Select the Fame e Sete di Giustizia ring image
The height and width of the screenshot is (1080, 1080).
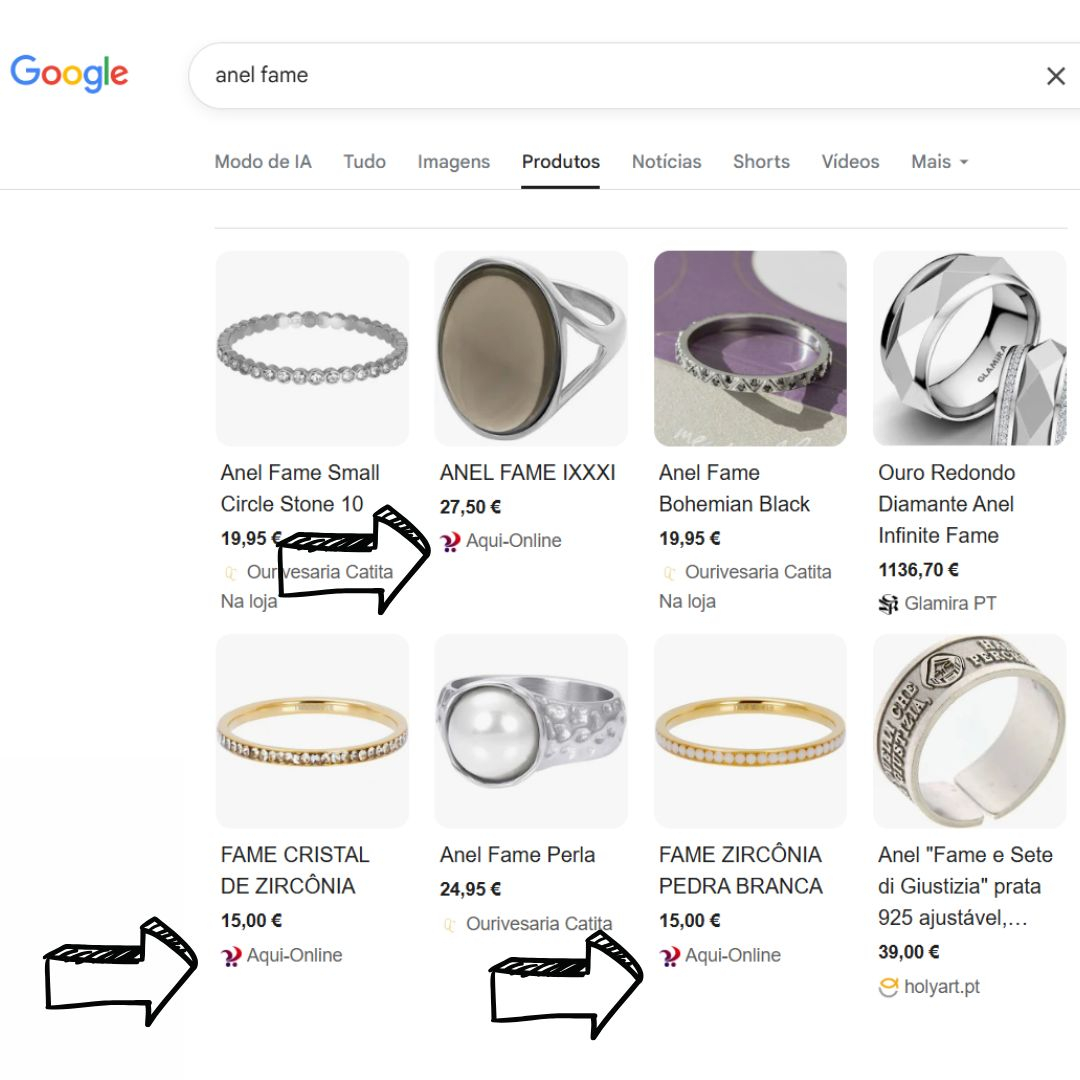pyautogui.click(x=969, y=730)
